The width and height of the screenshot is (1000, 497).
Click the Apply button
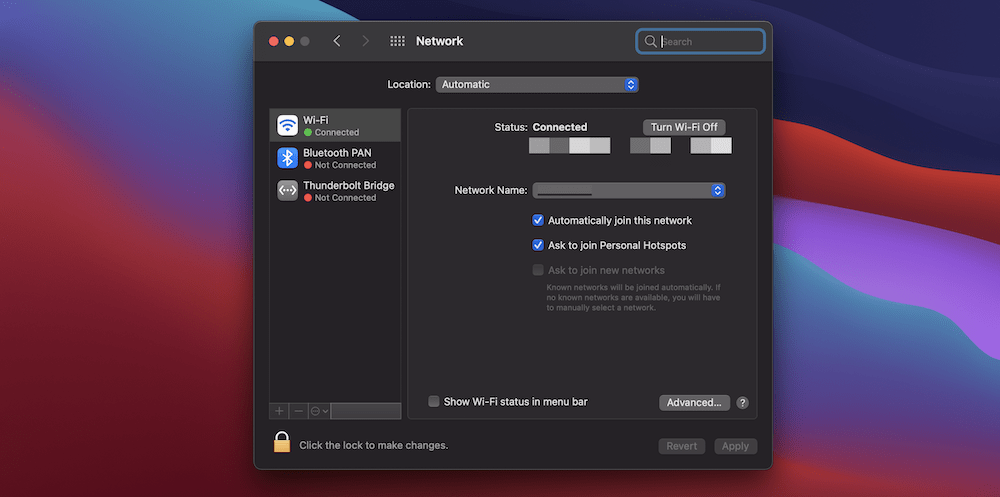735,446
